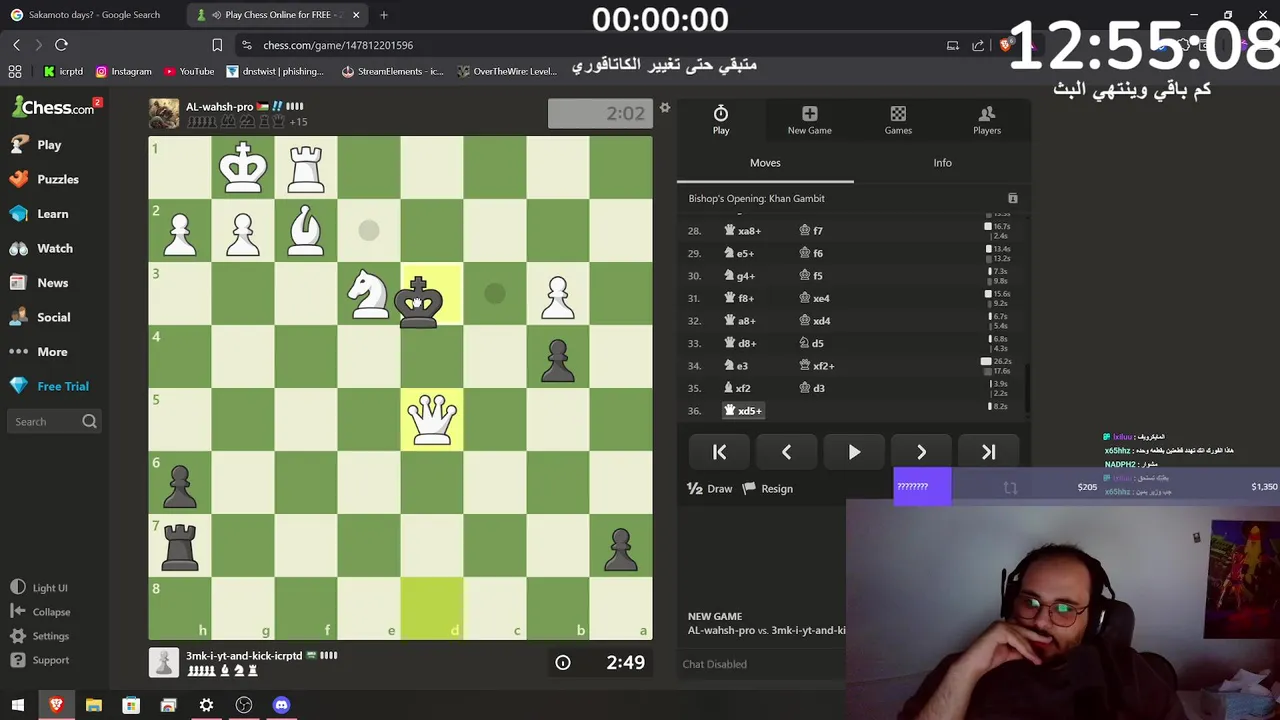Select black's move 35 Kd3 in the list
Image resolution: width=1280 pixels, height=720 pixels.
[811, 388]
